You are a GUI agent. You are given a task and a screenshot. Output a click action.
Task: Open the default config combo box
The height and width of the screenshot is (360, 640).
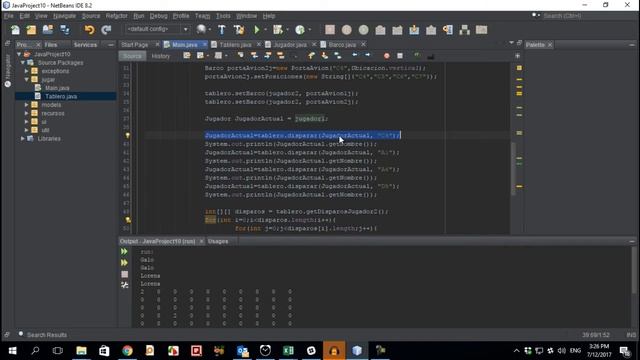click(157, 29)
